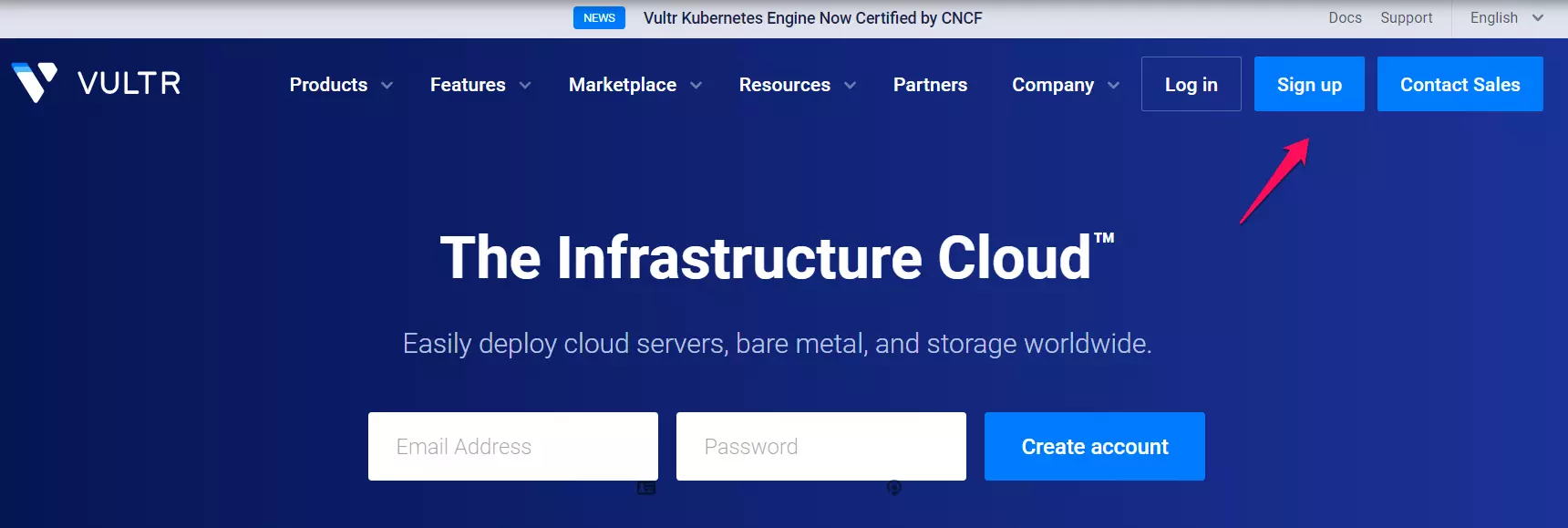The image size is (1568, 528).
Task: Open the Resources menu
Action: pos(785,85)
